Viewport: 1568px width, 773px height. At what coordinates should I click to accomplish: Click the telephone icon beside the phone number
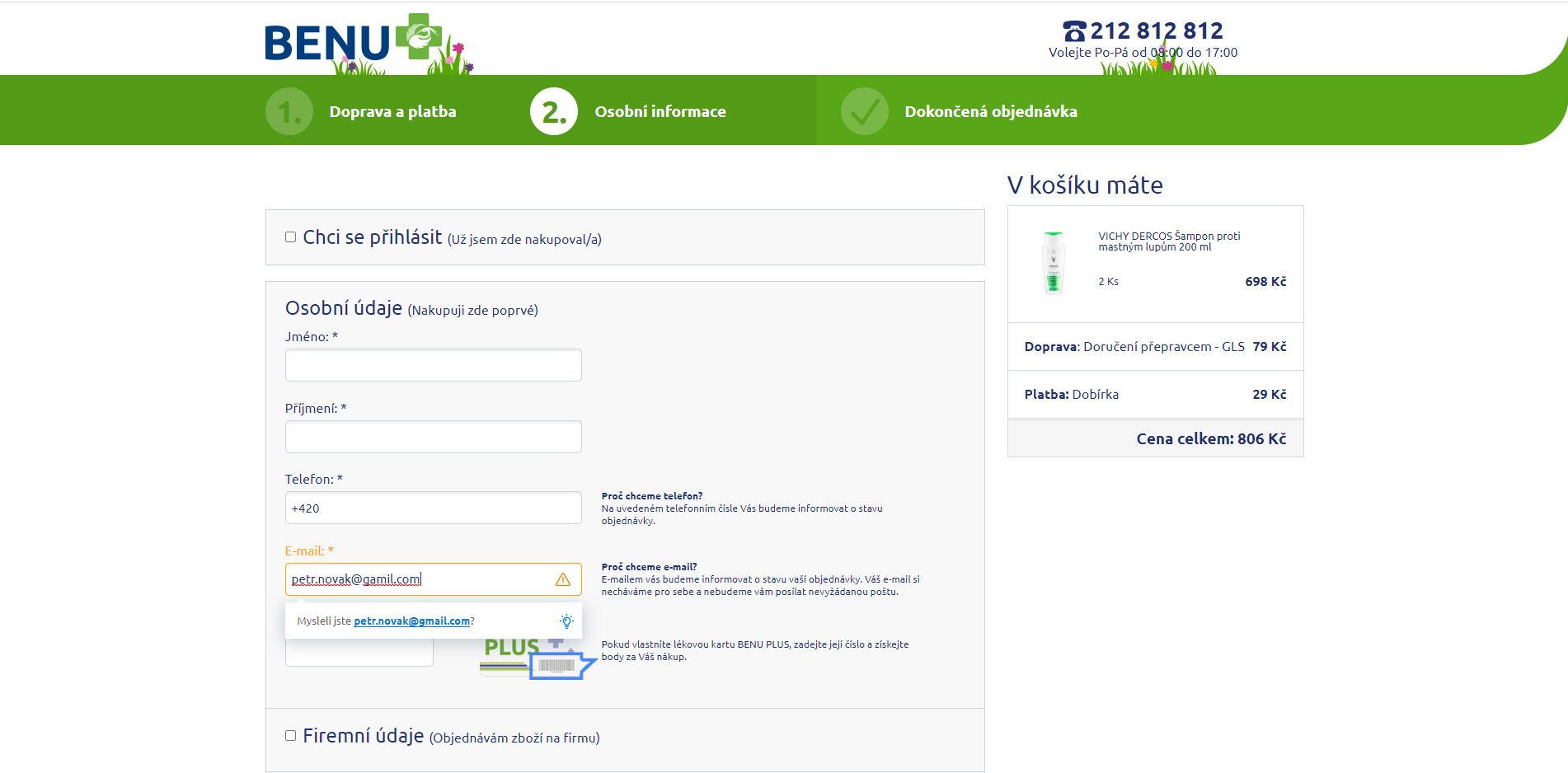pos(1074,31)
